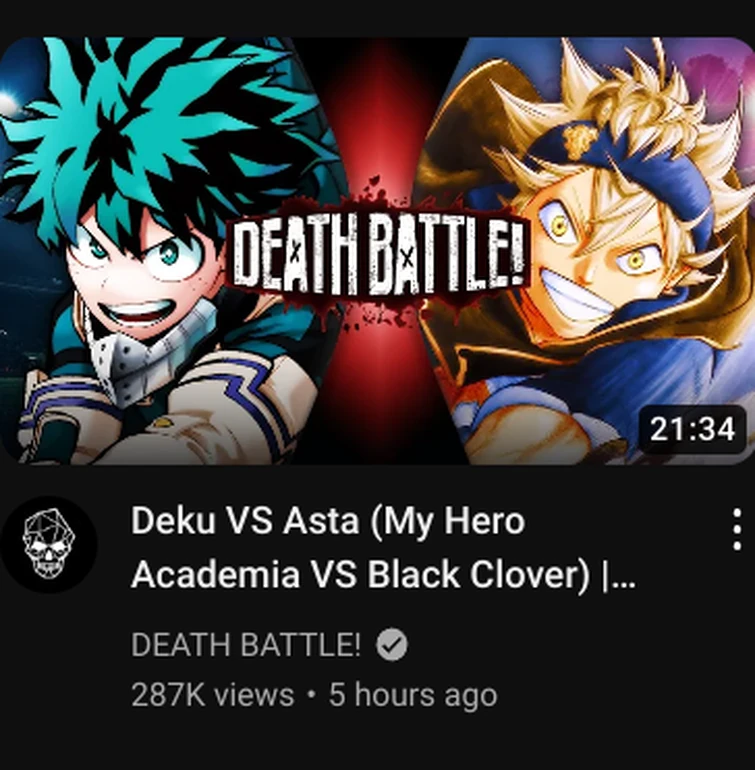755x770 pixels.
Task: Click the 21:34 duration badge
Action: coord(693,429)
